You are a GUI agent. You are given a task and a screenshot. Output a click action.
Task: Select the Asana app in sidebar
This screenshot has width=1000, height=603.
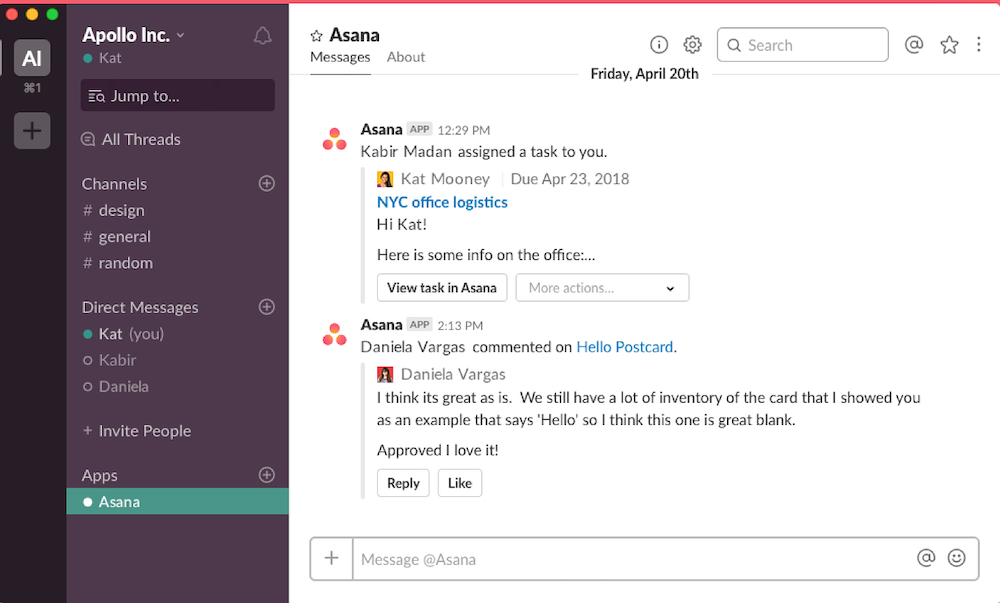(x=177, y=502)
